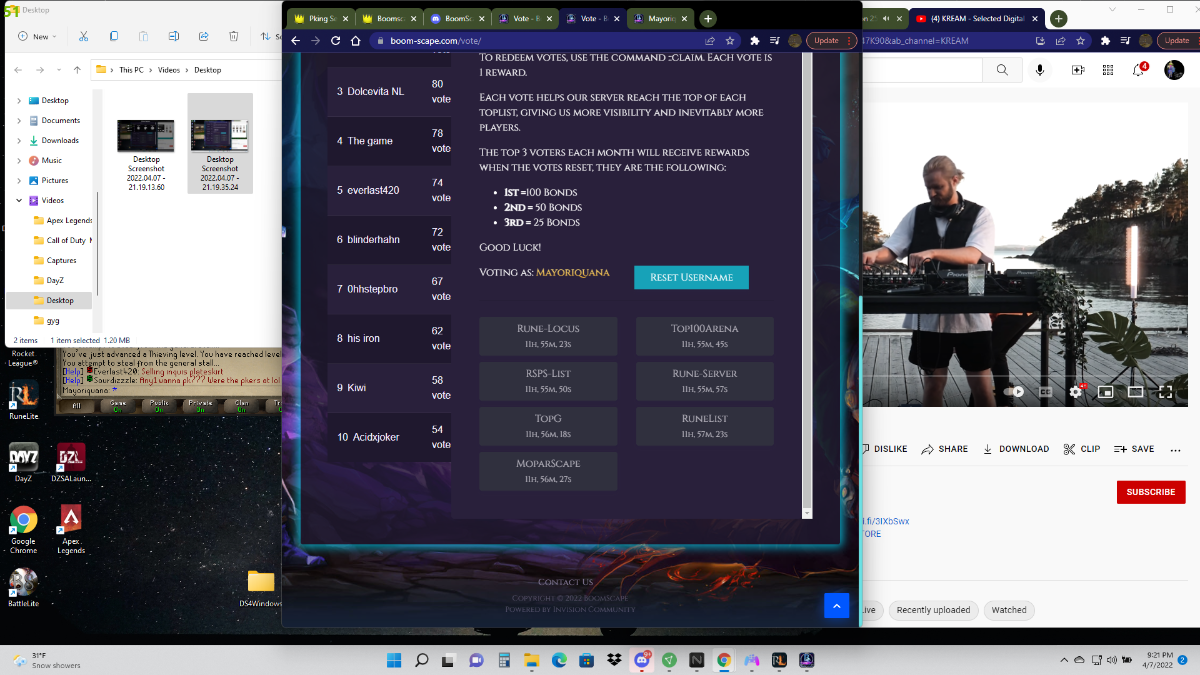Open extensions puzzle icon in boom-scape browser
The image size is (1200, 675).
(x=755, y=41)
